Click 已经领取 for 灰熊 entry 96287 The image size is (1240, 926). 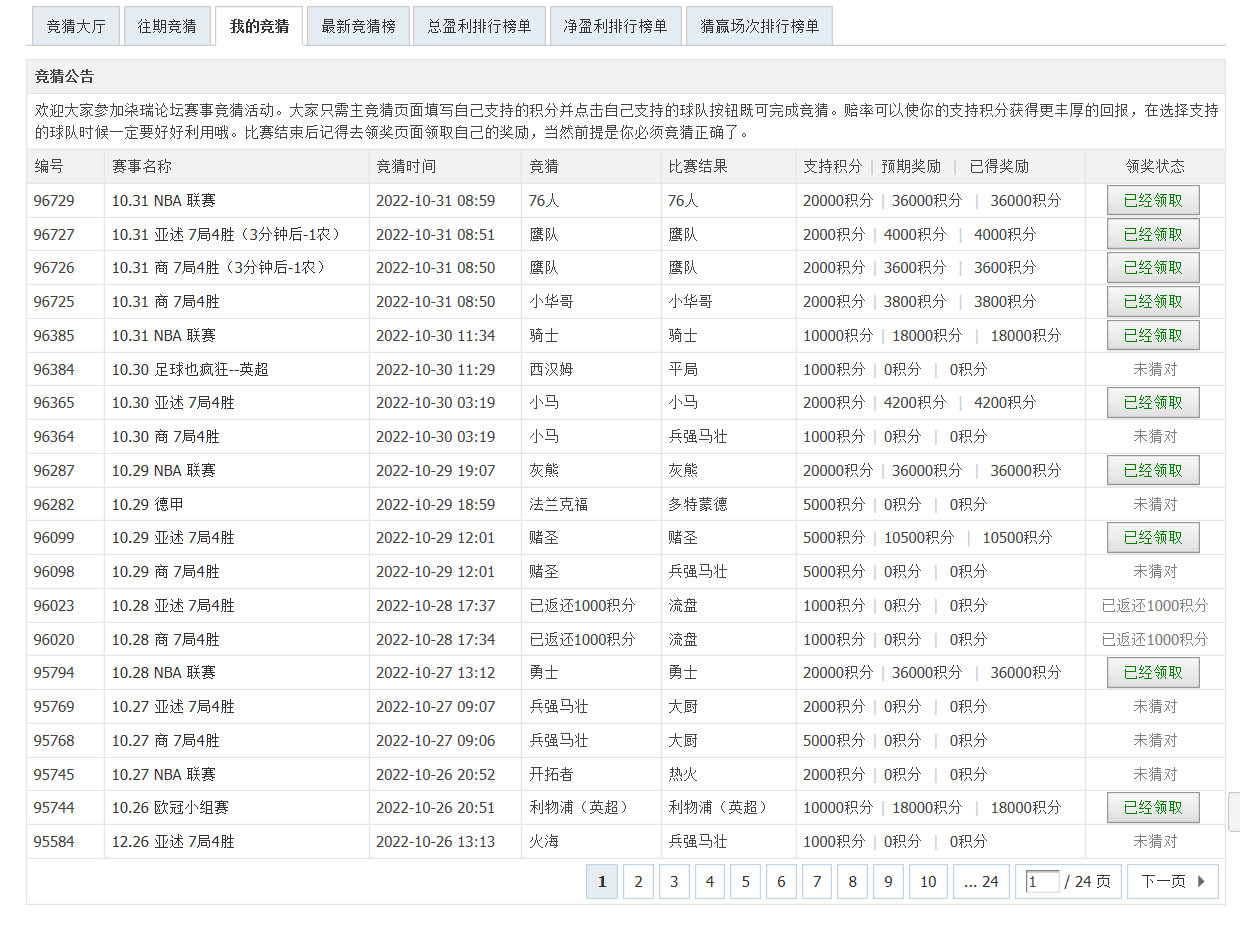point(1153,471)
